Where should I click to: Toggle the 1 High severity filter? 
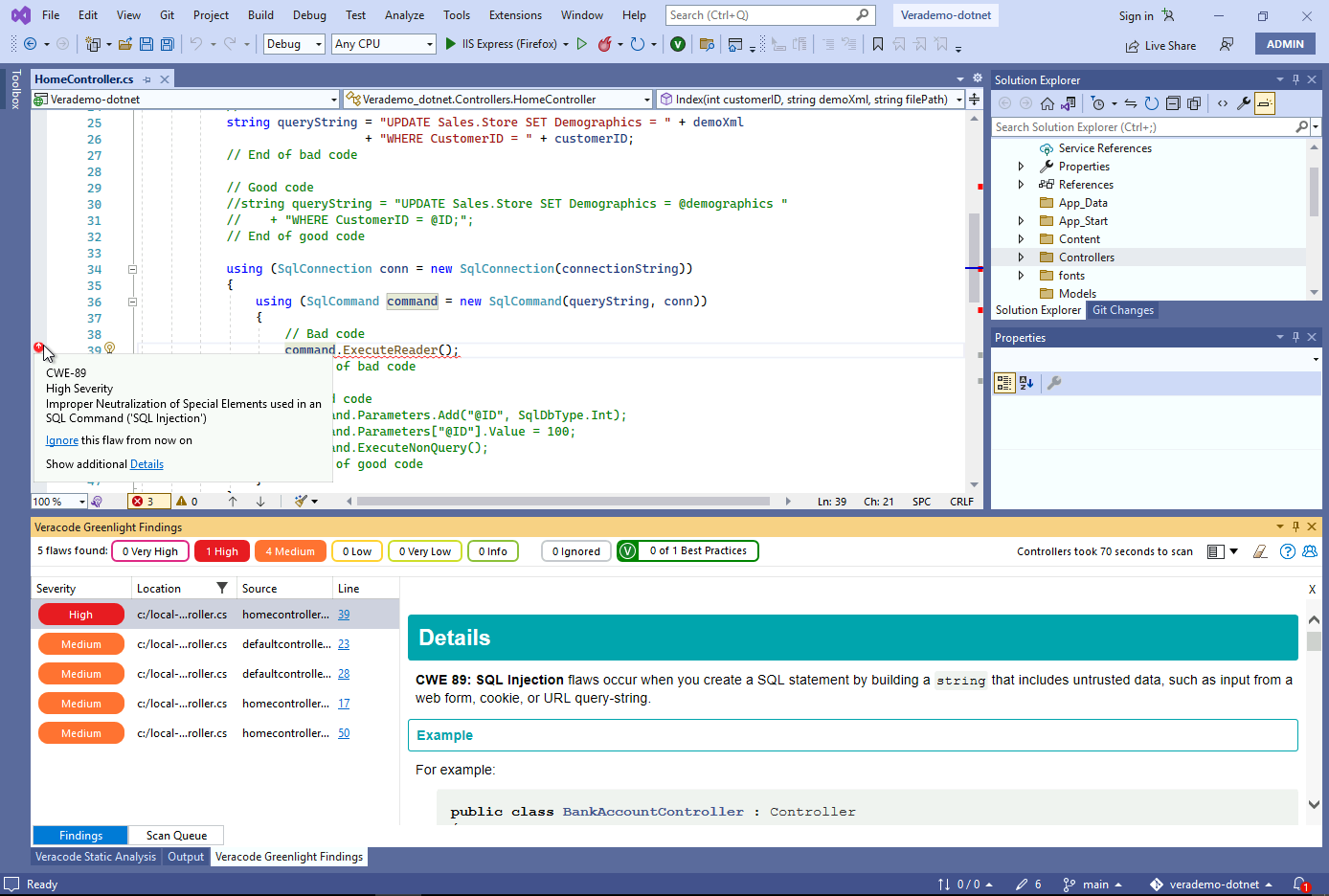pyautogui.click(x=222, y=551)
